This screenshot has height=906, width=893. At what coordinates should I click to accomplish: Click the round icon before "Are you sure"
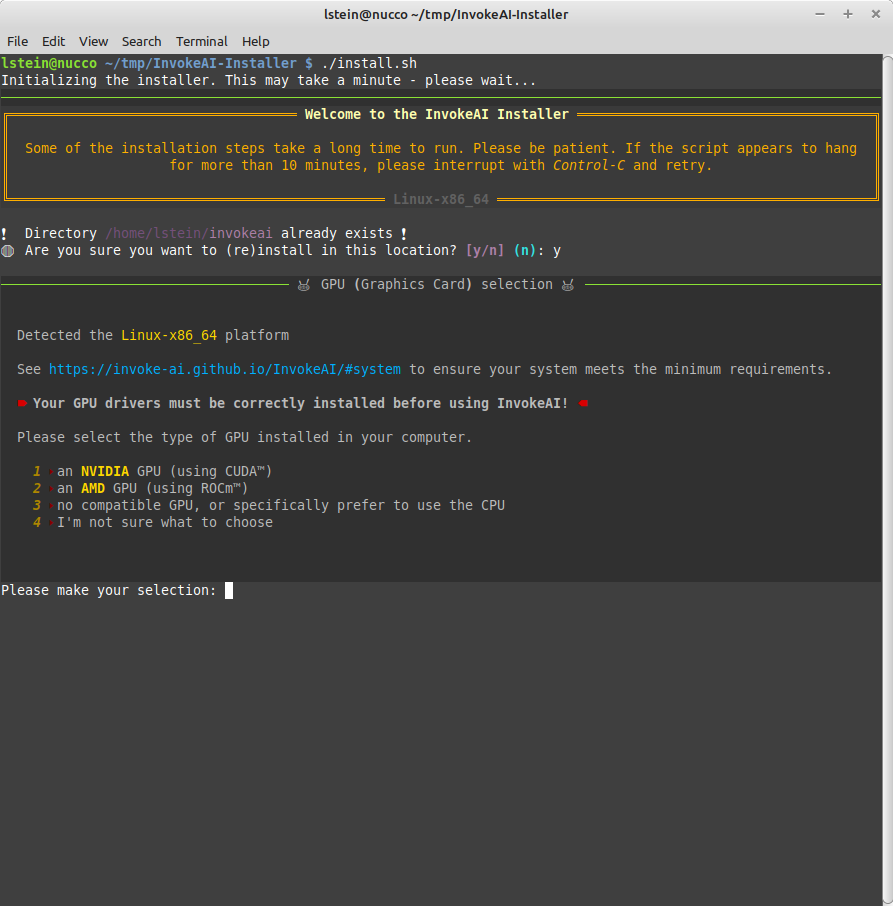(7, 250)
